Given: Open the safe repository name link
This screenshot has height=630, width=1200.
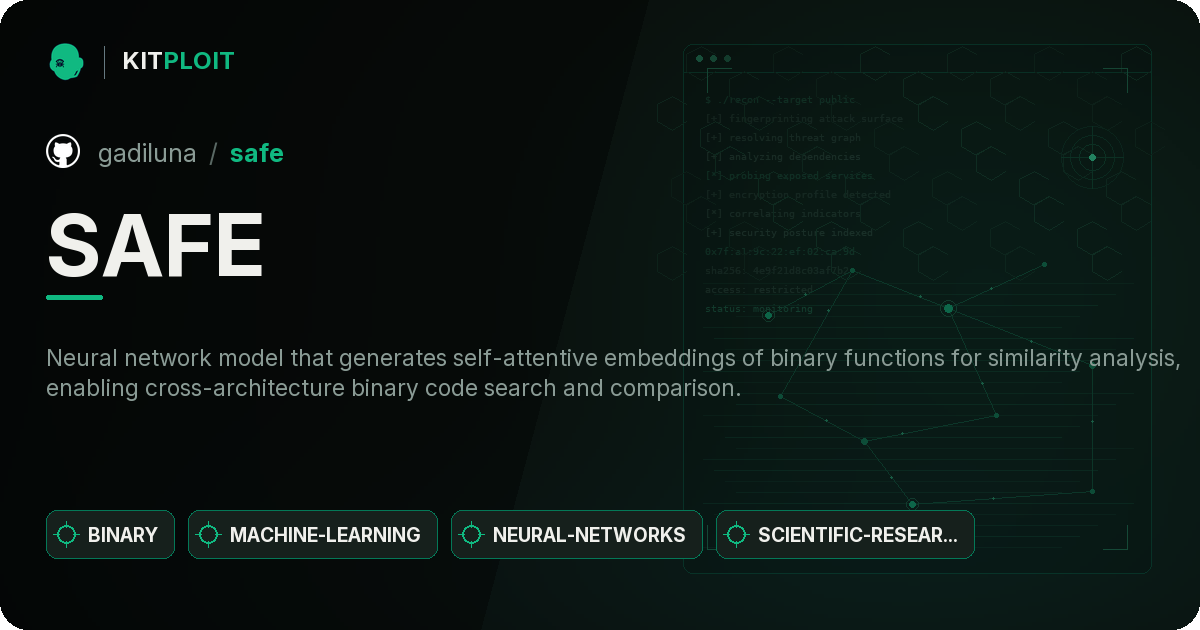Looking at the screenshot, I should coord(257,153).
